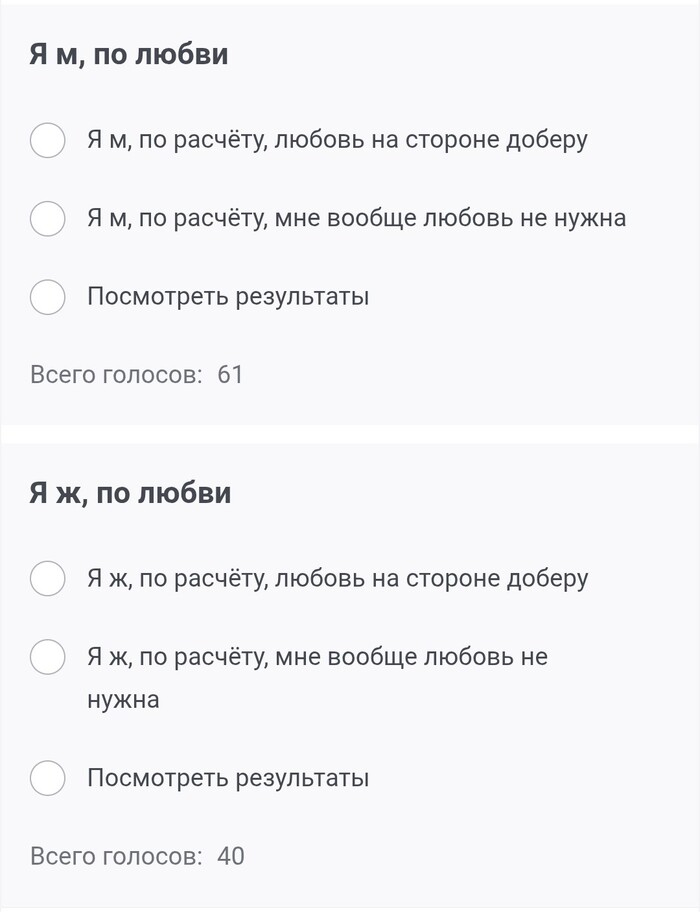Click the radio circle beside the first male option
This screenshot has width=700, height=912.
coord(47,141)
